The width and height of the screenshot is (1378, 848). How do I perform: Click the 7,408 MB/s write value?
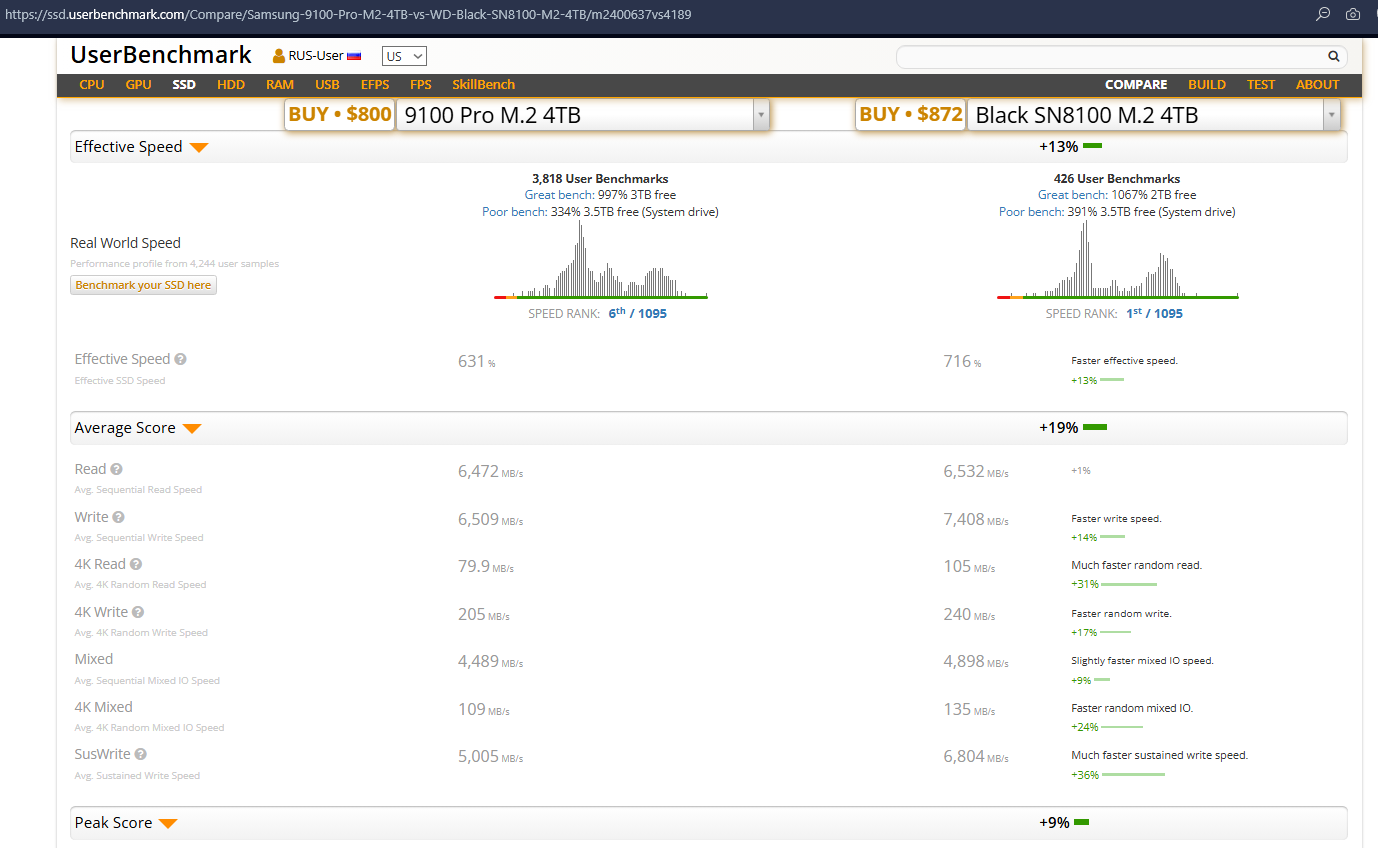click(976, 519)
